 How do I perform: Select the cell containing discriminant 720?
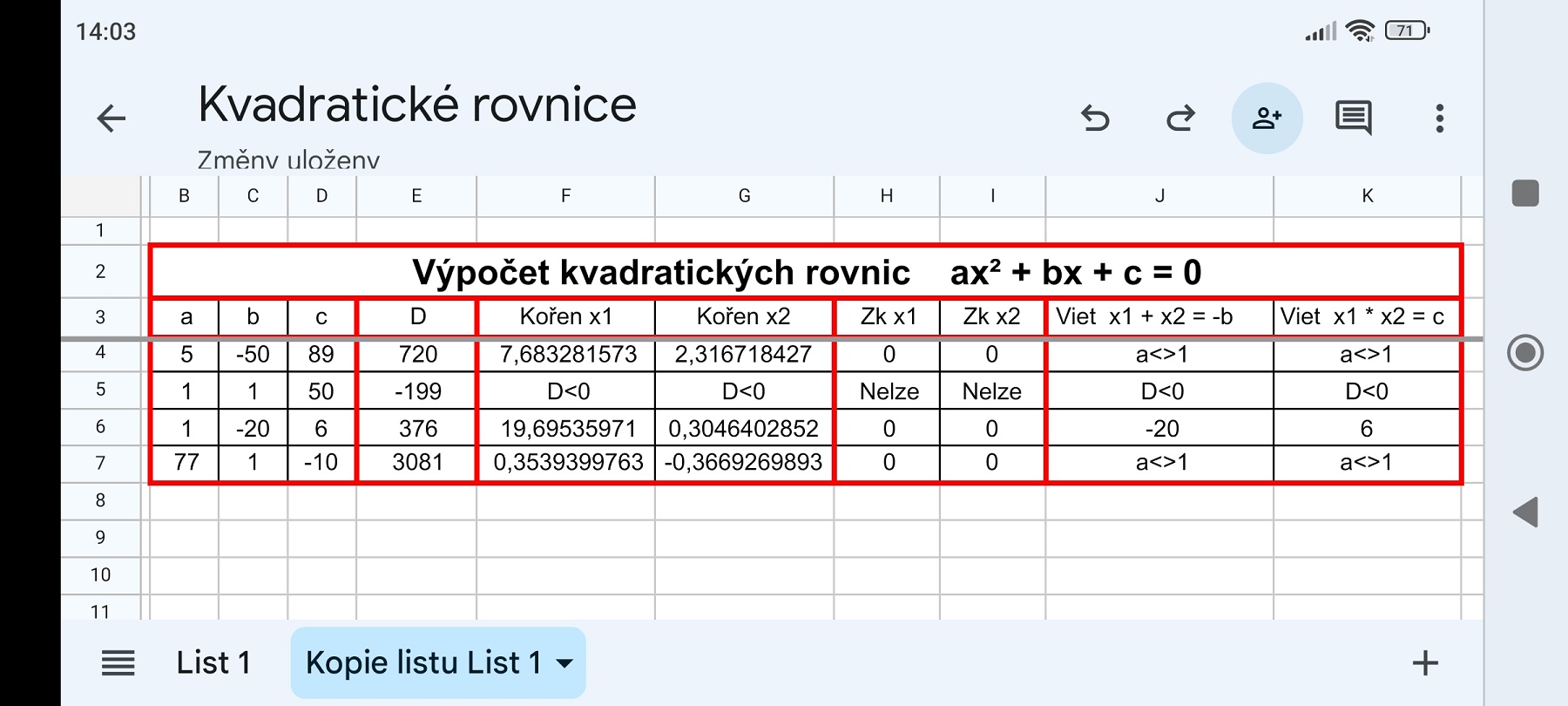[417, 355]
